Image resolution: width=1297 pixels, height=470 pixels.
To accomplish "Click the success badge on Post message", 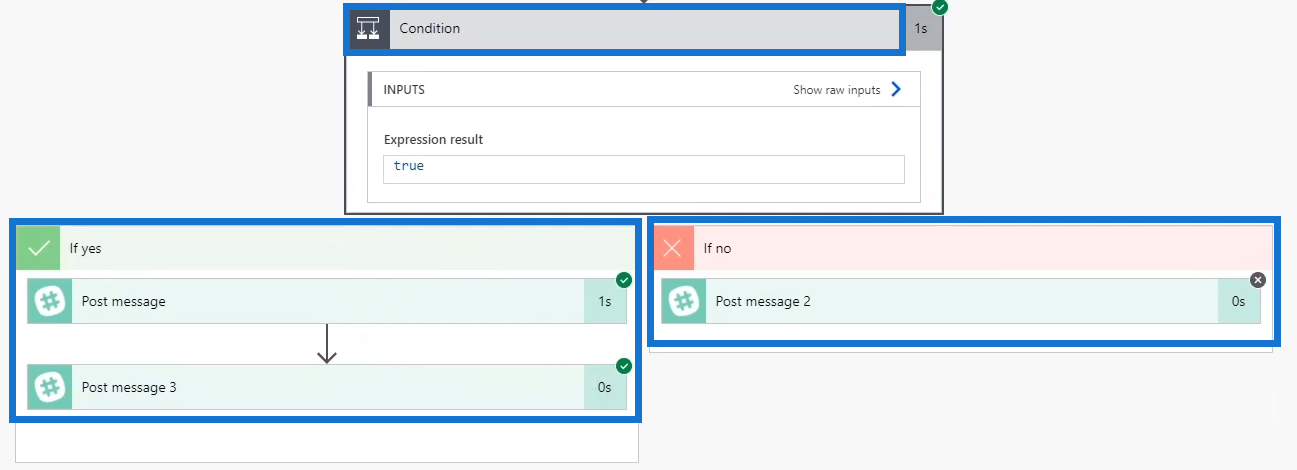I will click(x=624, y=280).
